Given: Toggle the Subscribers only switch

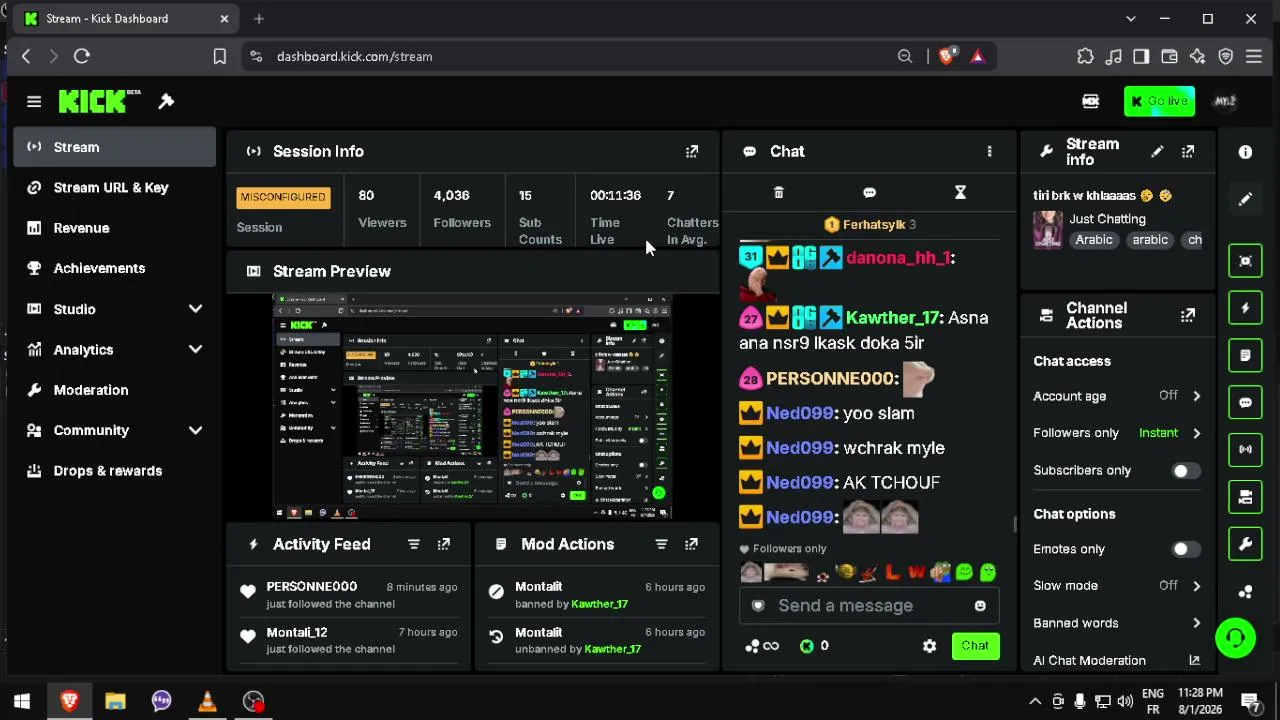Looking at the screenshot, I should coord(1186,470).
